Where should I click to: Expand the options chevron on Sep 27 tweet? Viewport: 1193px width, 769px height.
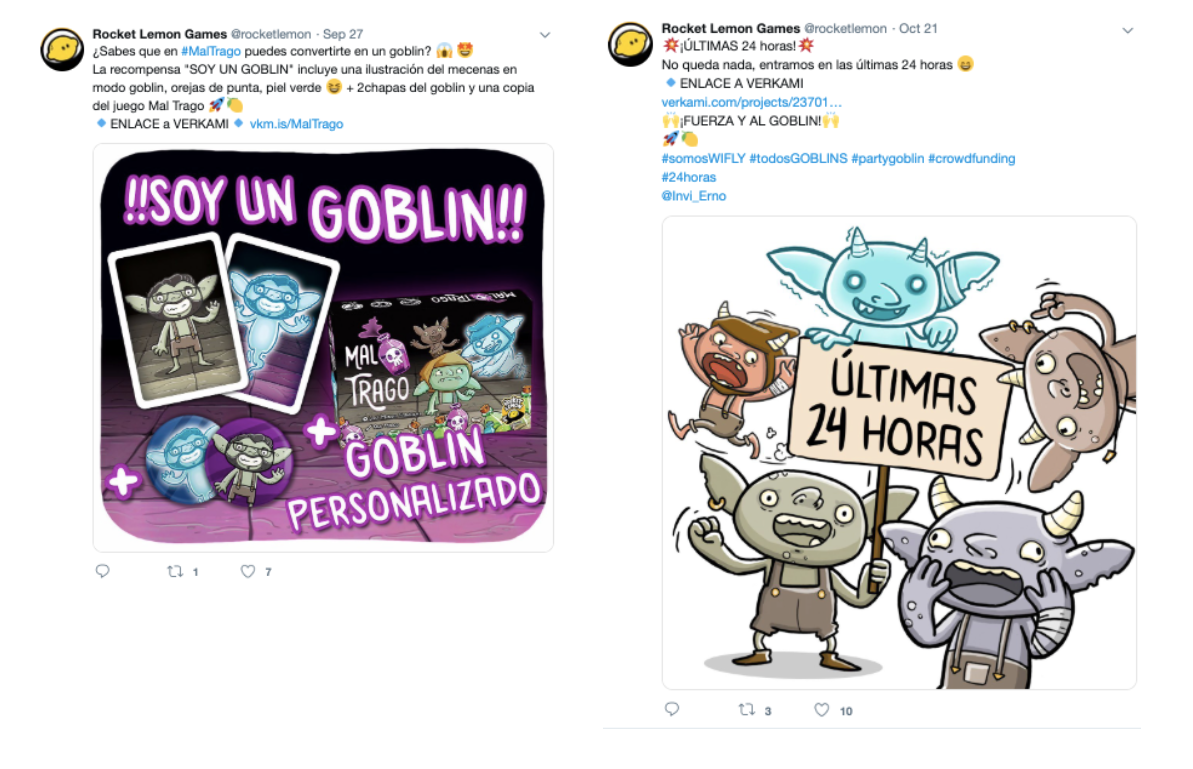[x=545, y=35]
